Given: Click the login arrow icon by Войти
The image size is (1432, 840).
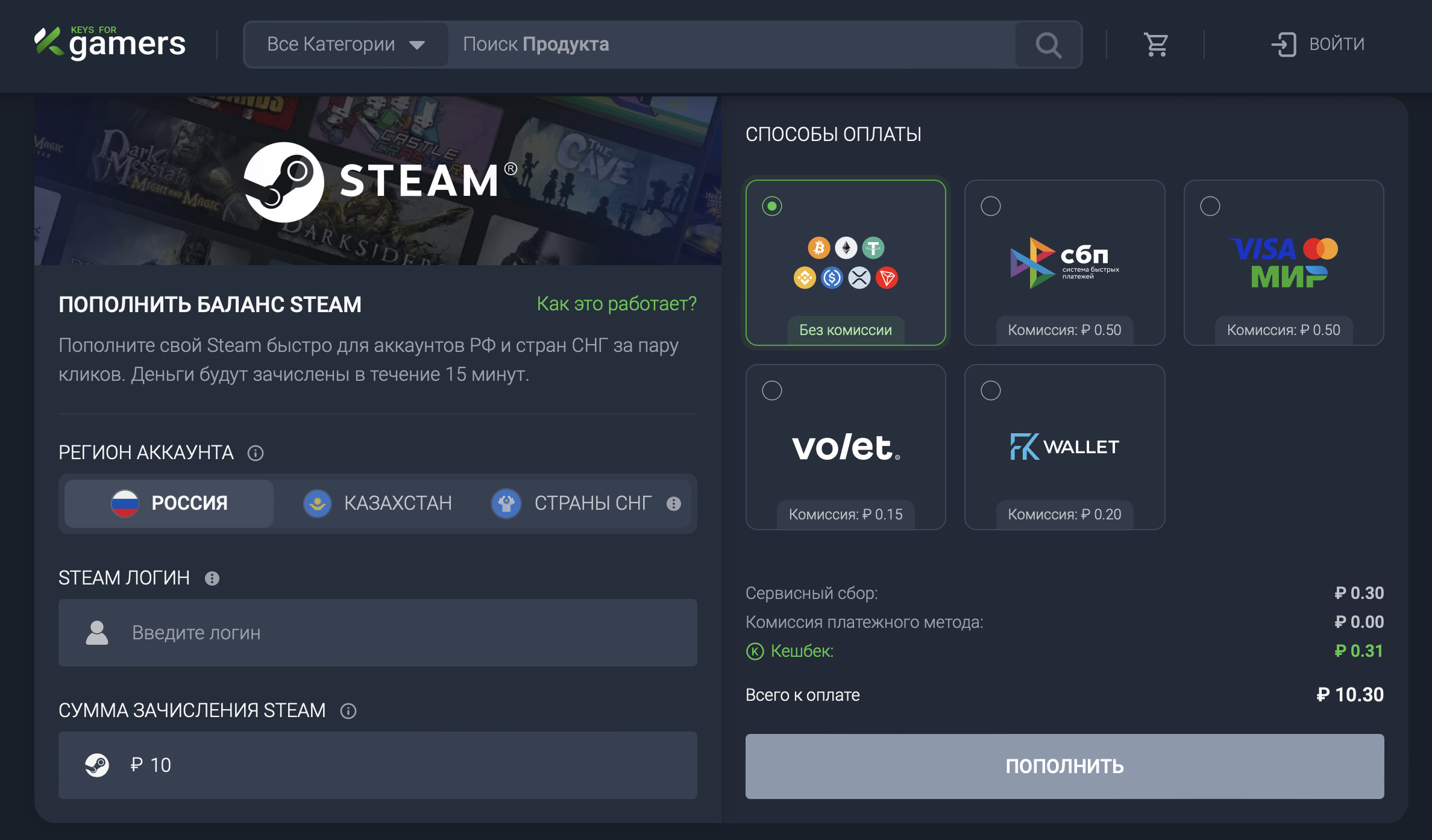Looking at the screenshot, I should coord(1284,45).
